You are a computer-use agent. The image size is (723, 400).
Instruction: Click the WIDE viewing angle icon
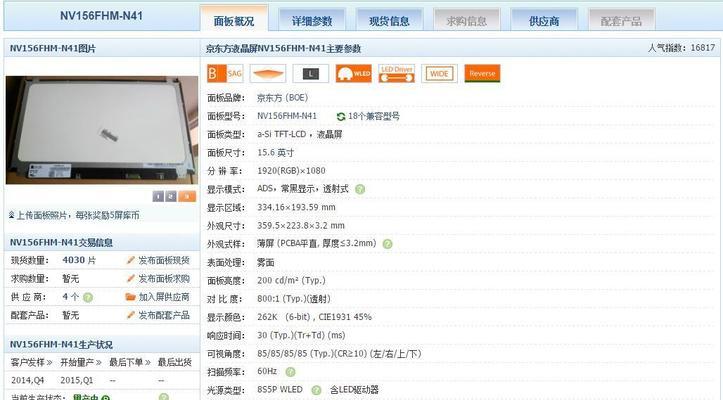439,73
